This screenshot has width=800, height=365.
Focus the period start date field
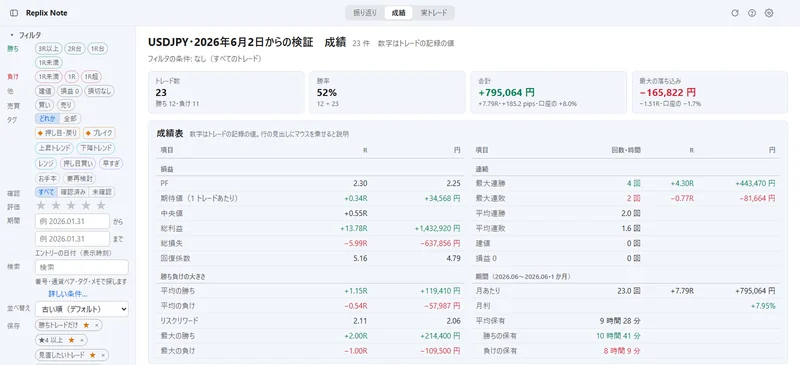click(72, 221)
